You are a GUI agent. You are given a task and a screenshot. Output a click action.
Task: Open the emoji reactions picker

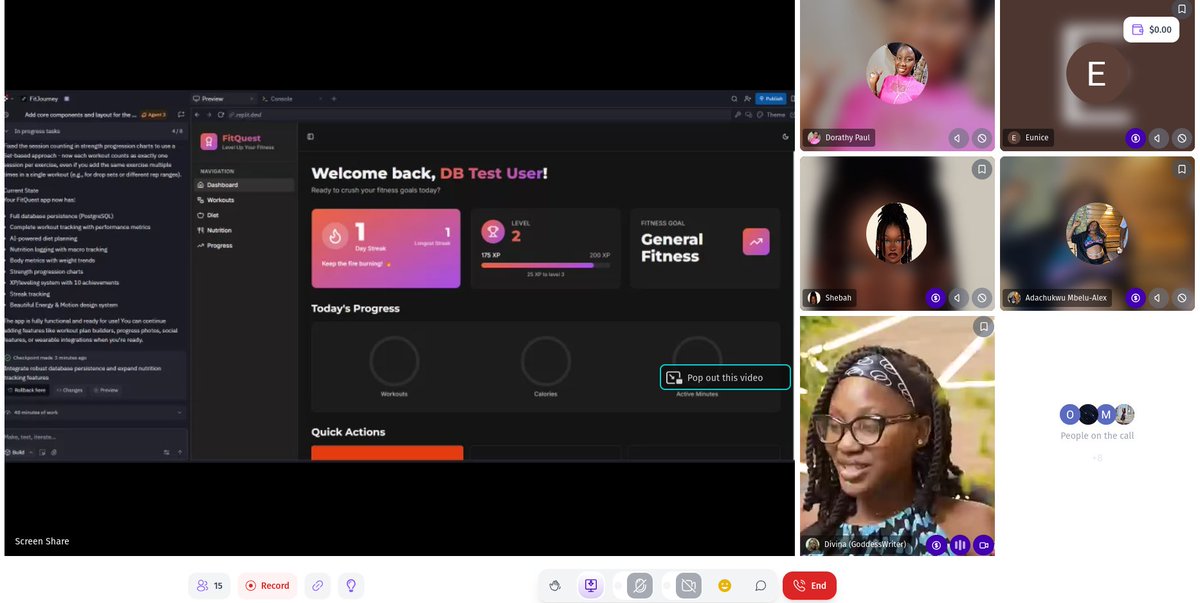tap(725, 585)
